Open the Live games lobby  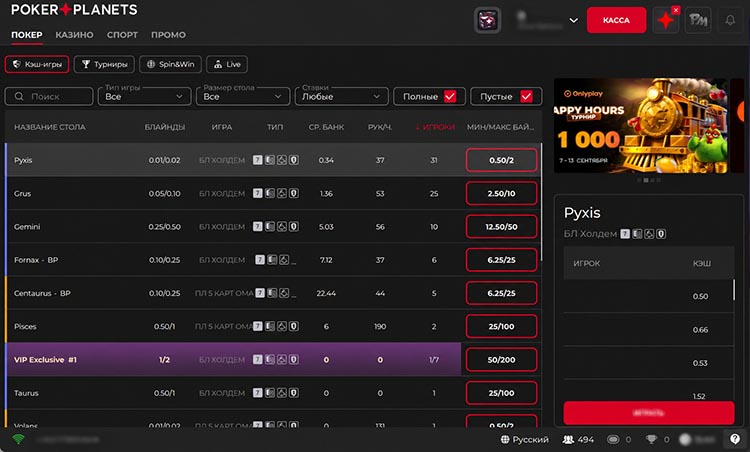point(227,64)
